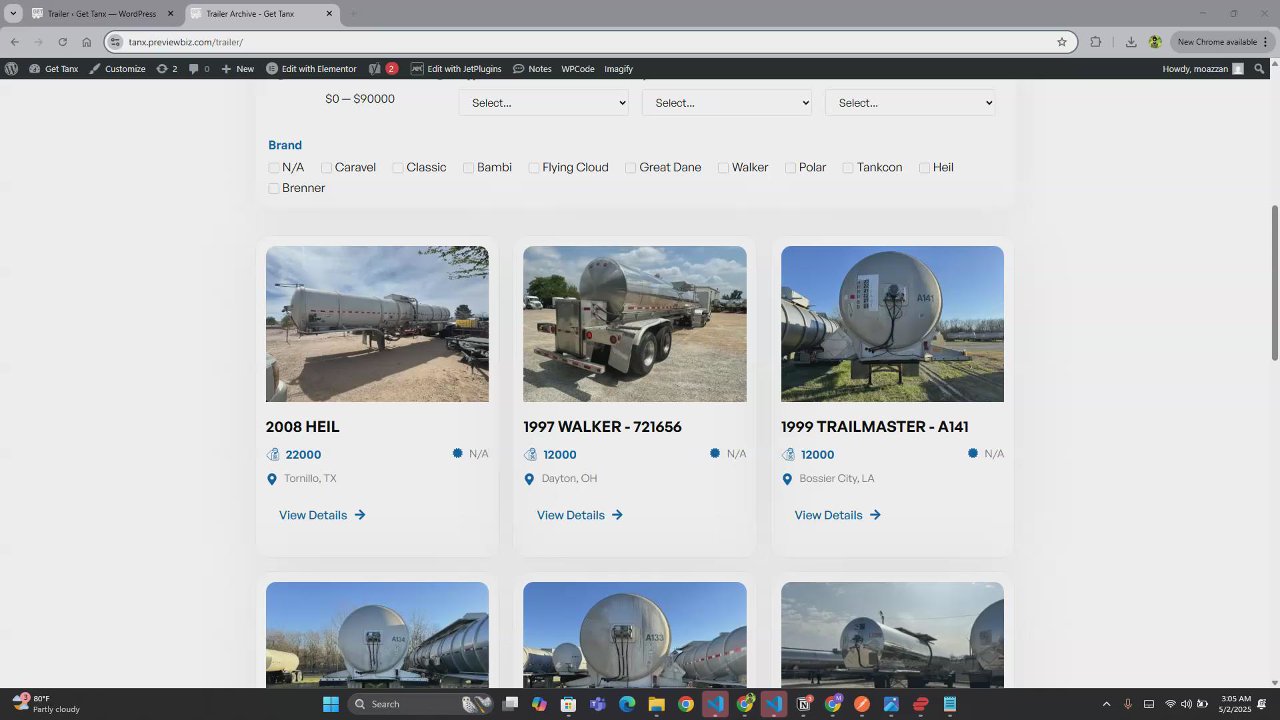Open the 1997 WALKER - 721656 trailer photo
The height and width of the screenshot is (720, 1280).
click(x=635, y=324)
